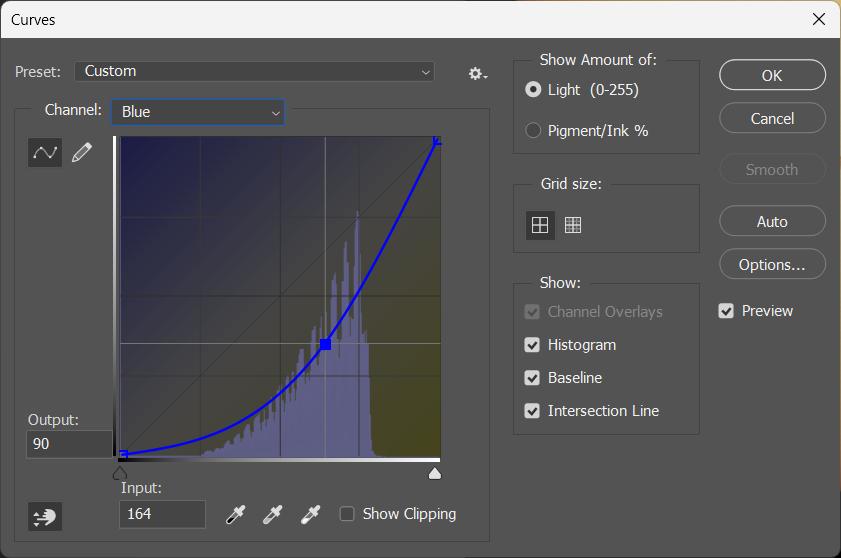Select the pencil draw curve tool
The image size is (841, 558).
pyautogui.click(x=82, y=152)
